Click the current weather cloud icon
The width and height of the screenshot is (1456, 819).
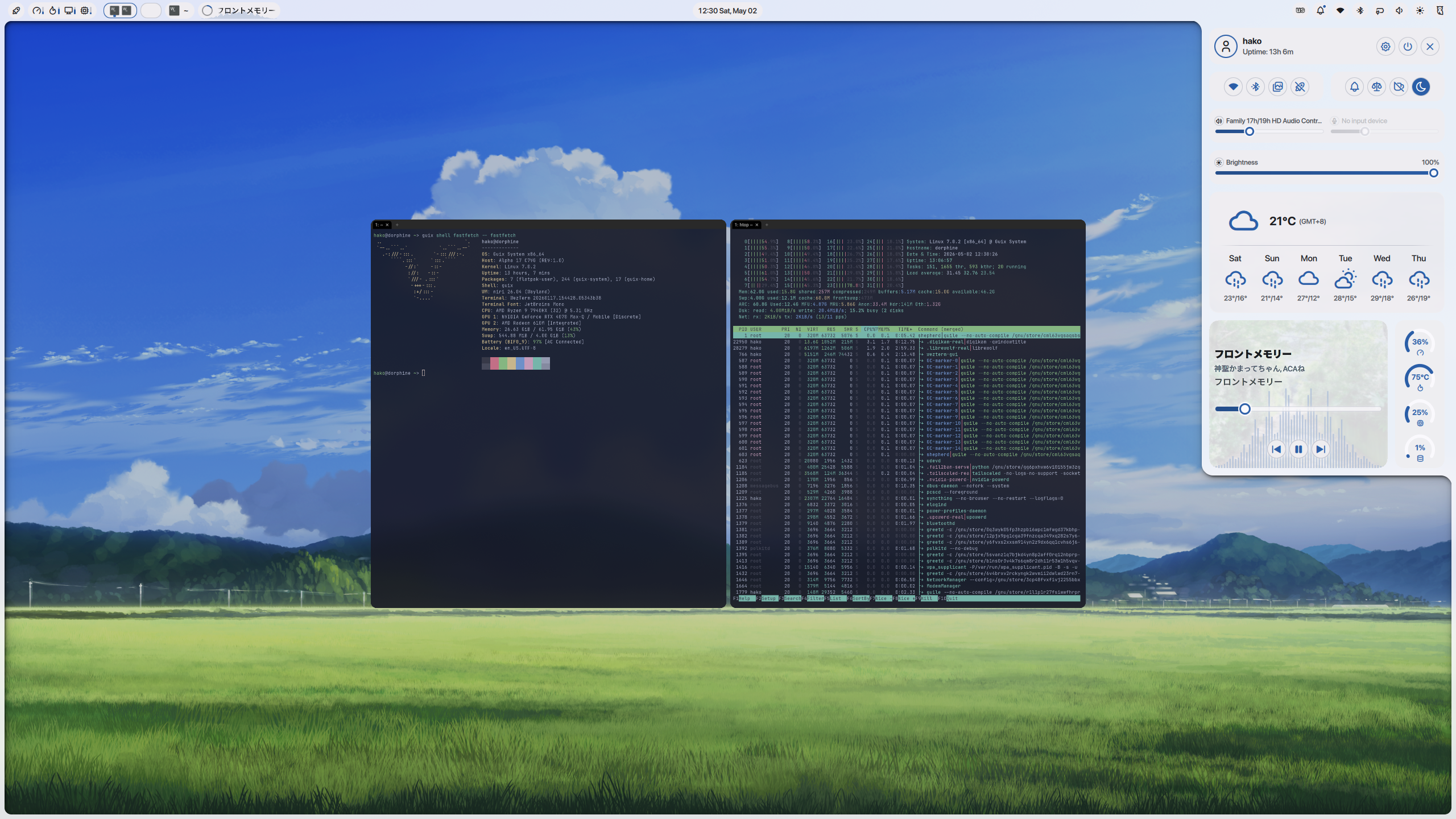coord(1243,221)
